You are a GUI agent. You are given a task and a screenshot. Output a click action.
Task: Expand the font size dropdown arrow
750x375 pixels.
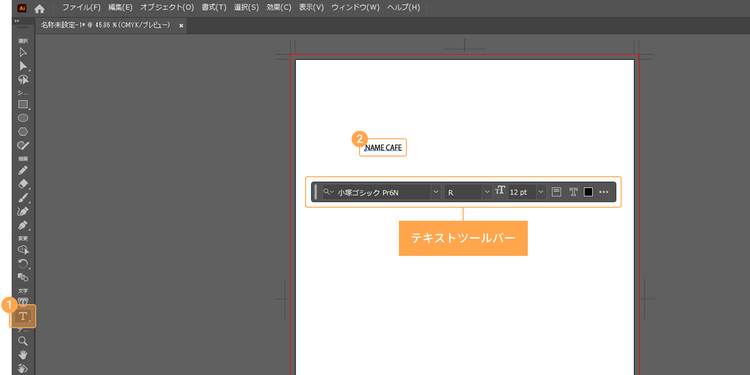[541, 192]
